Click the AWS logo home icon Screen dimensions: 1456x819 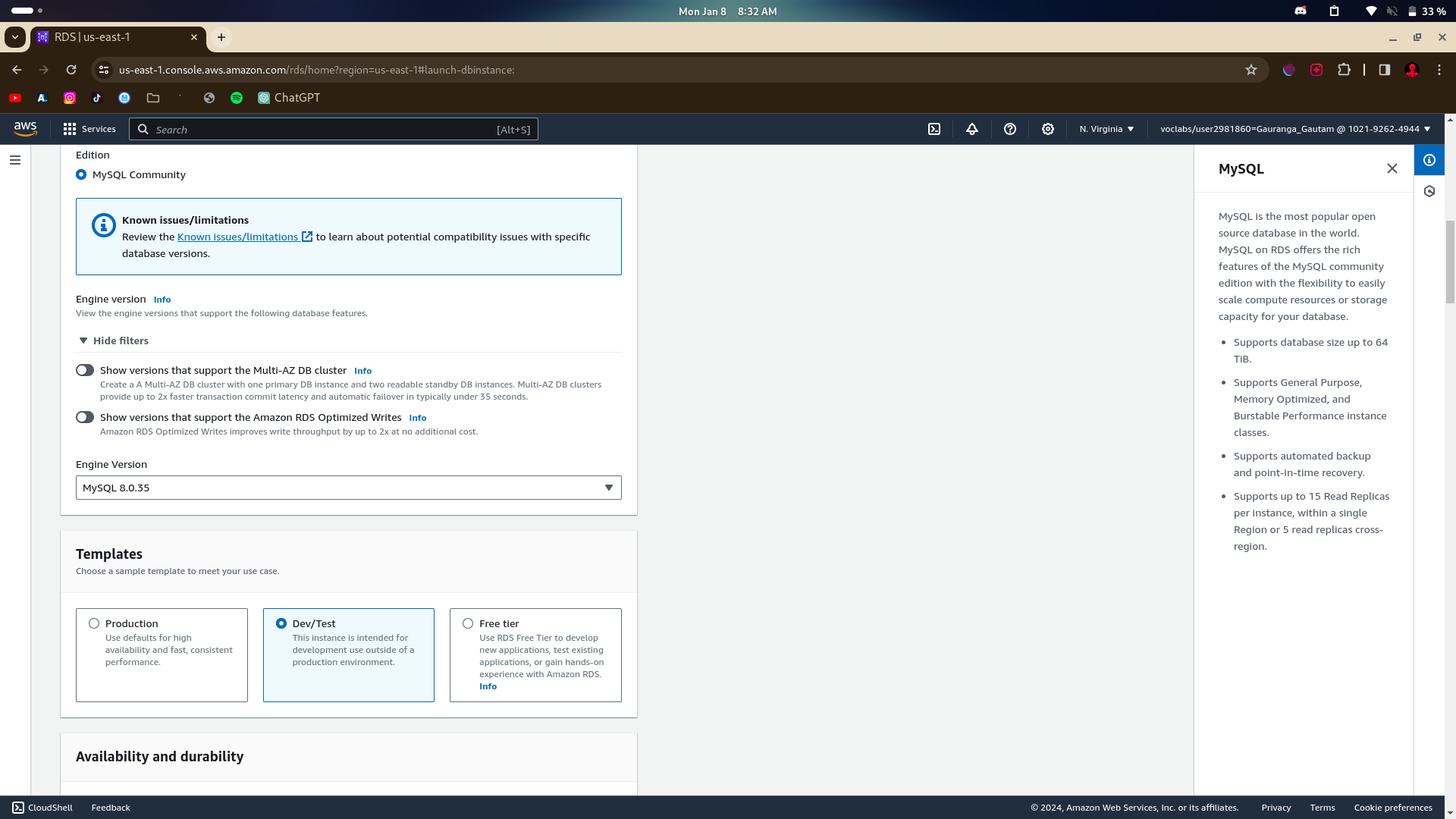click(25, 129)
